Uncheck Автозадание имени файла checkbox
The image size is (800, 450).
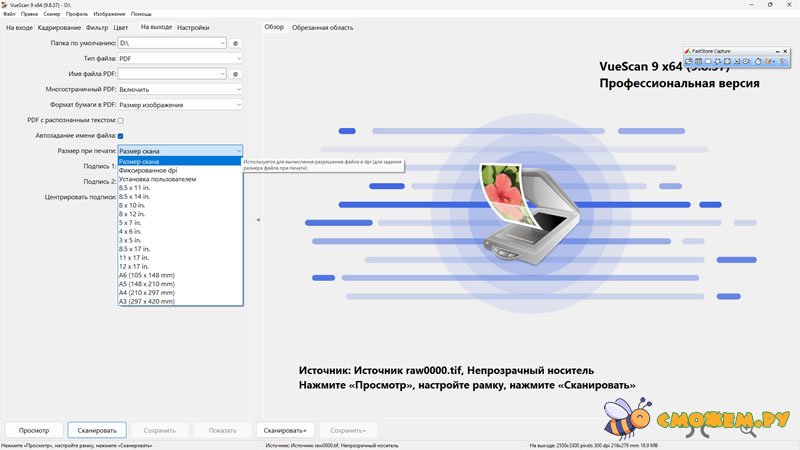120,135
